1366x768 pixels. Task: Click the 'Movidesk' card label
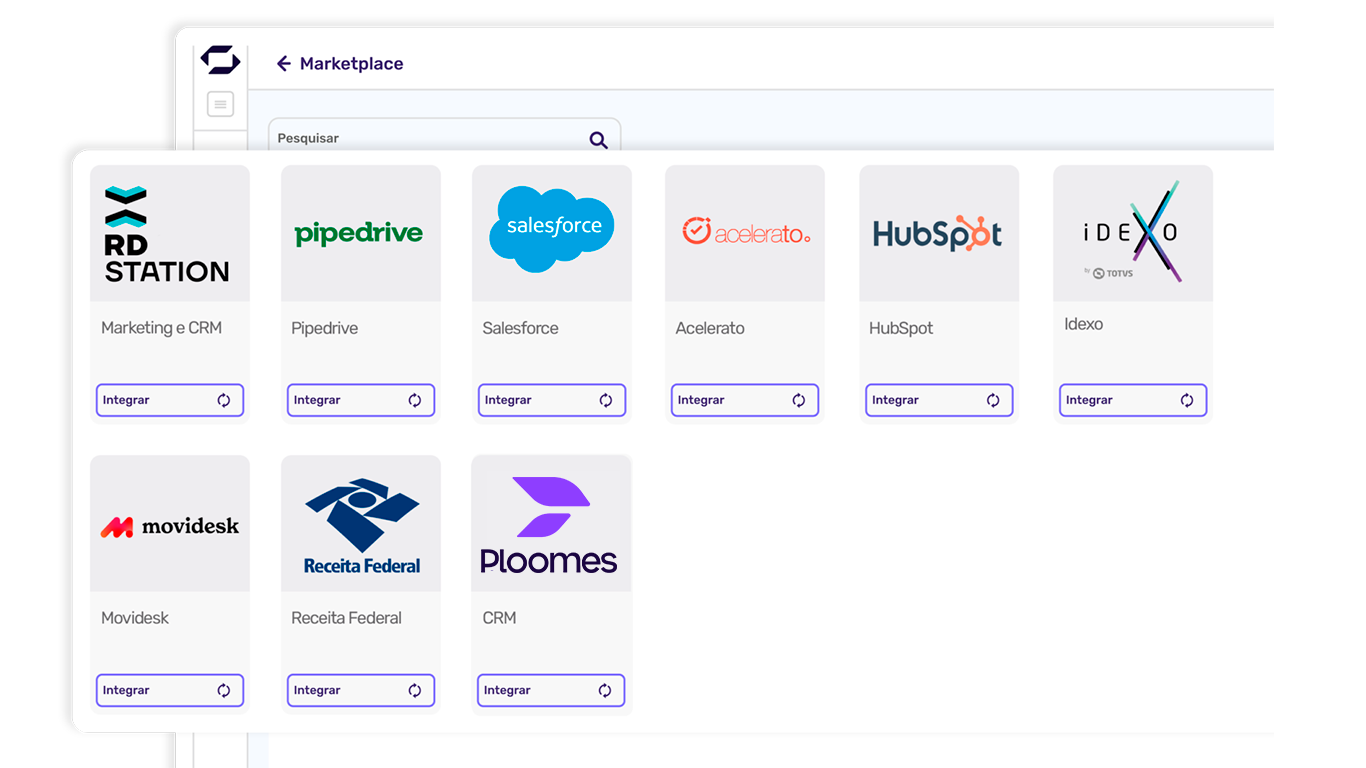pos(135,618)
